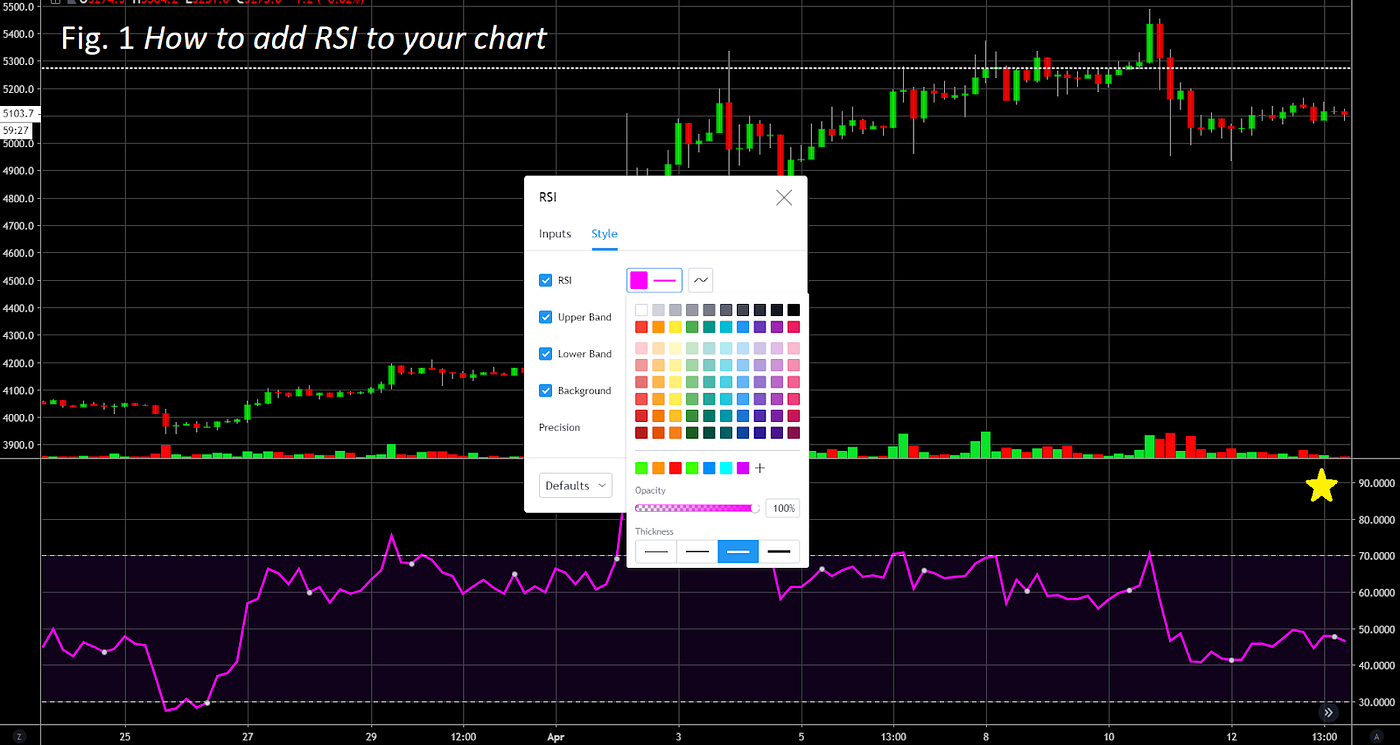Click the 30.0000 RSI scale label

[1376, 702]
